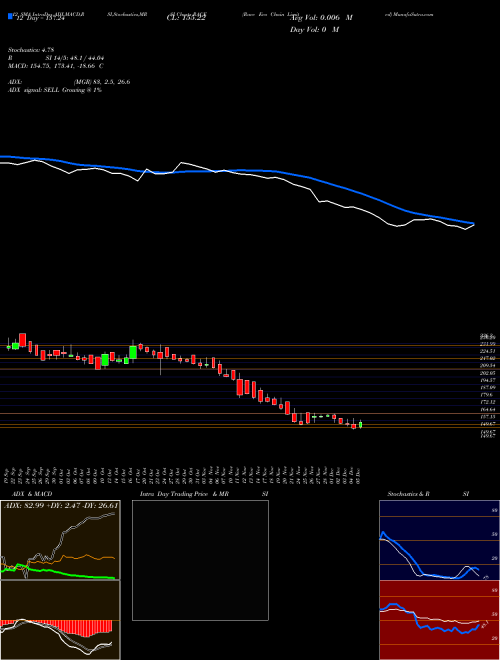Click the blue 12-day SMA legend square
Screen dimensions: 500x660
11,17
